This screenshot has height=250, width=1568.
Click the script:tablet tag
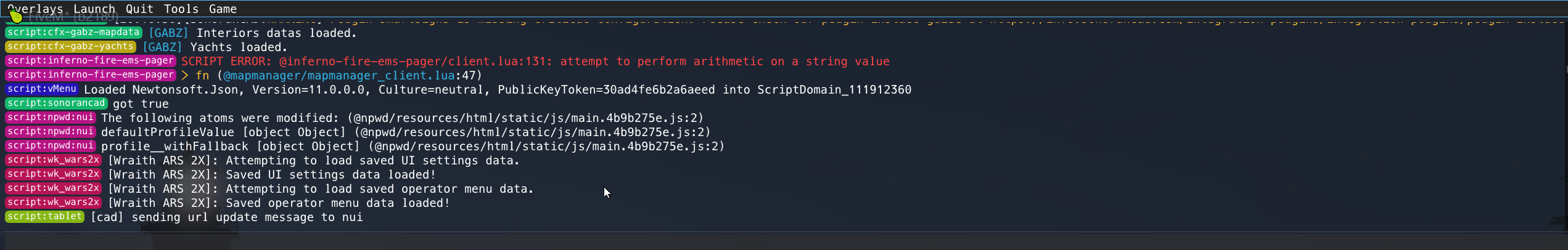point(44,217)
